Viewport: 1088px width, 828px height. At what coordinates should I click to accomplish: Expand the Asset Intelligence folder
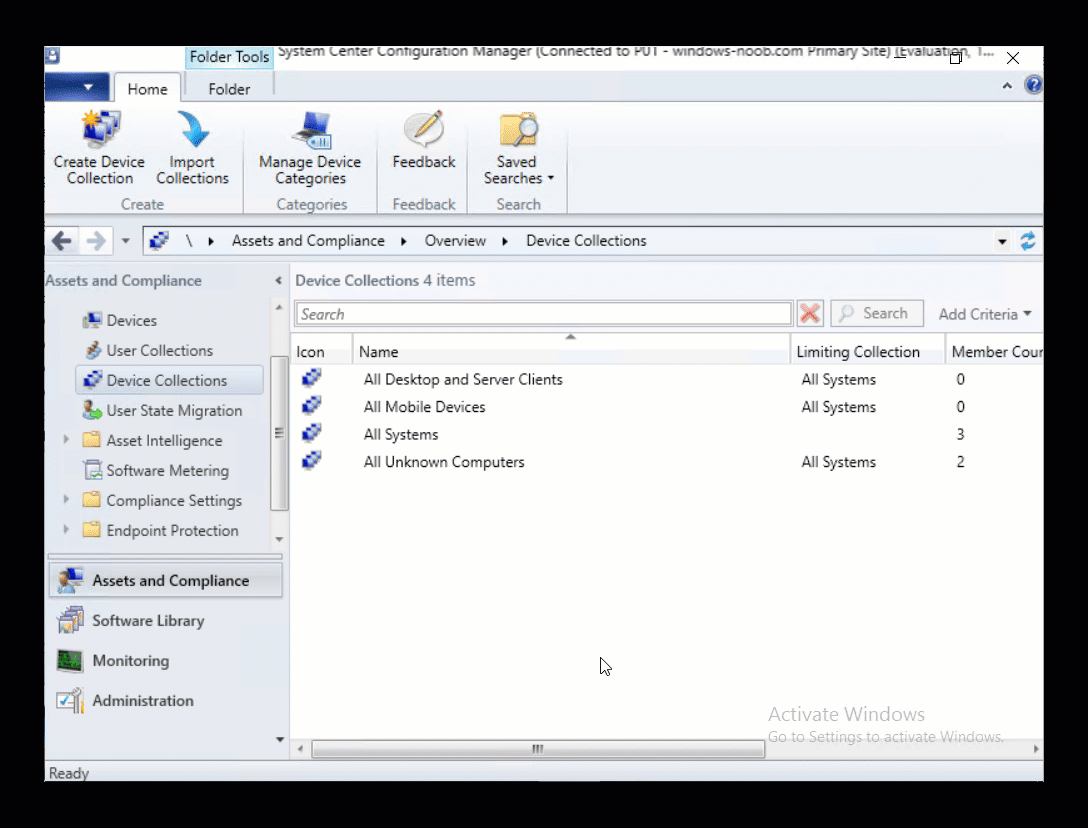coord(66,439)
